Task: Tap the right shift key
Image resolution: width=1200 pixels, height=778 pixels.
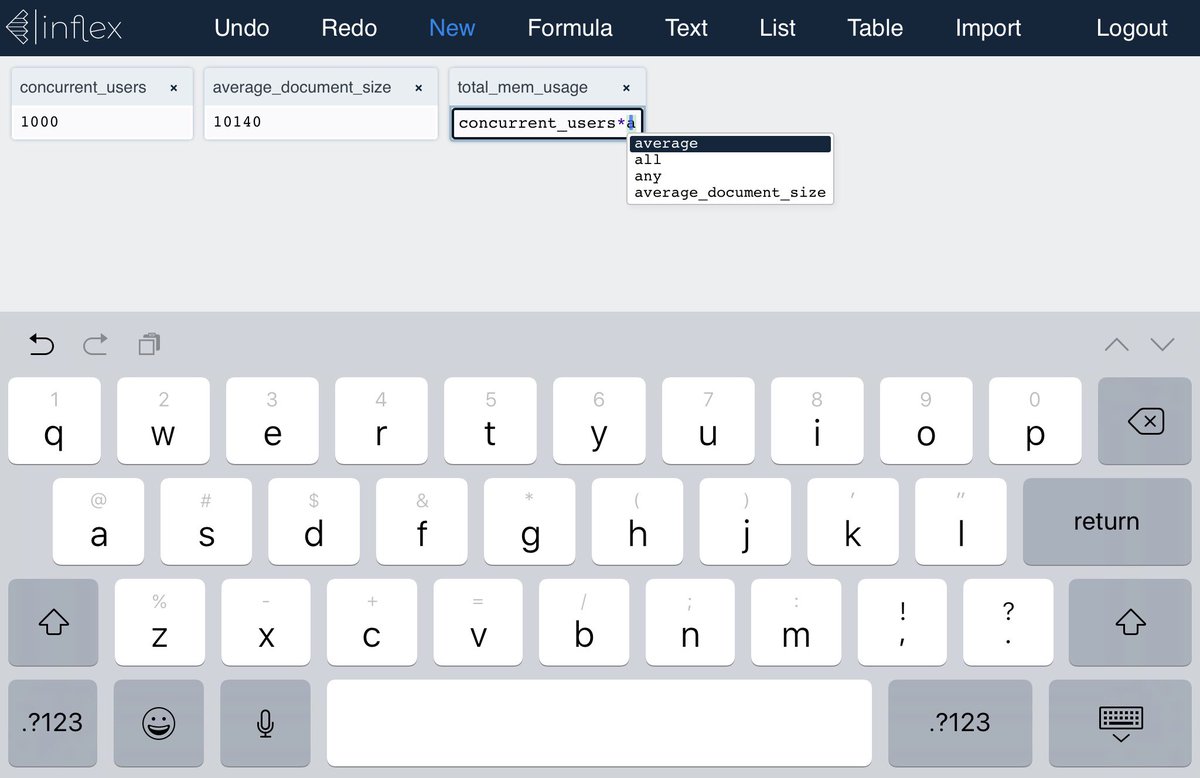Action: tap(1131, 622)
